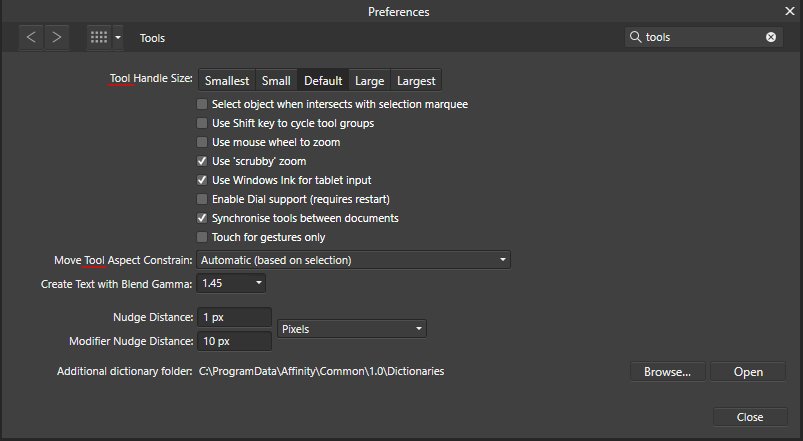
Task: Enable Select object when intersects with marquee
Action: (x=203, y=104)
